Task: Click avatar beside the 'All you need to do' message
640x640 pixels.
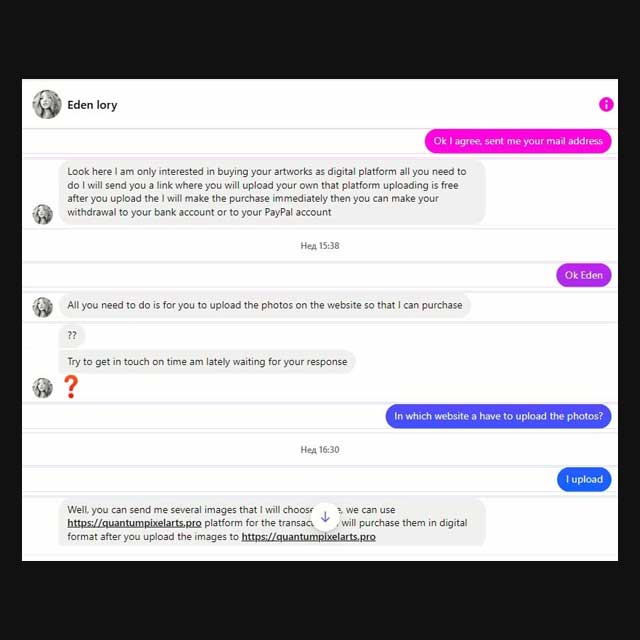Action: pyautogui.click(x=43, y=307)
